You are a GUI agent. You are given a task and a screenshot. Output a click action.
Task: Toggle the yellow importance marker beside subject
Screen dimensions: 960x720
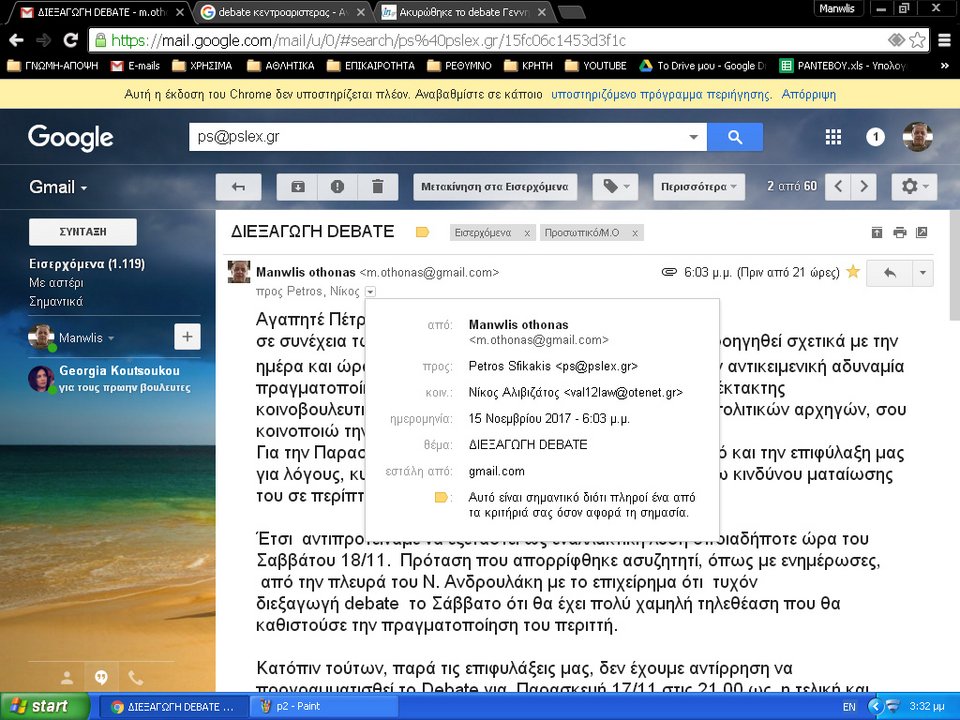point(422,232)
